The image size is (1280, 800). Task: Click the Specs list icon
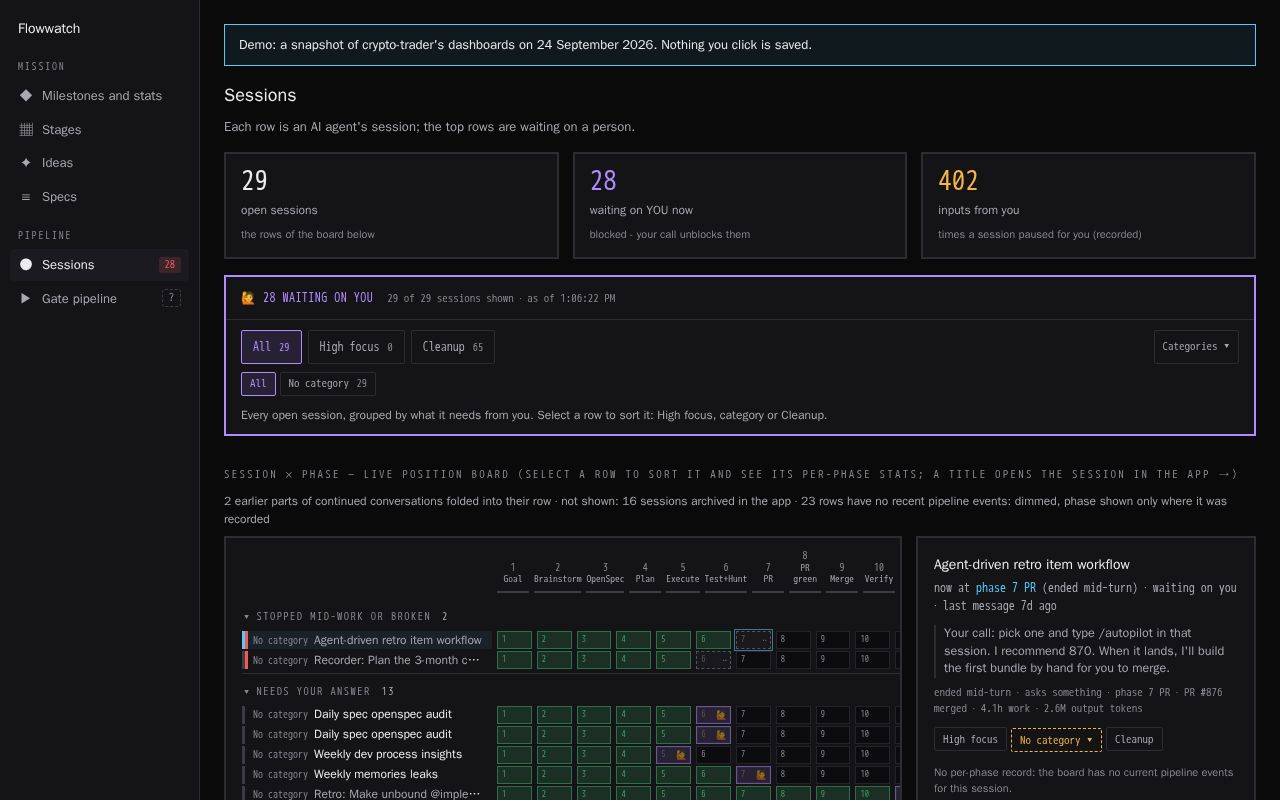click(26, 197)
